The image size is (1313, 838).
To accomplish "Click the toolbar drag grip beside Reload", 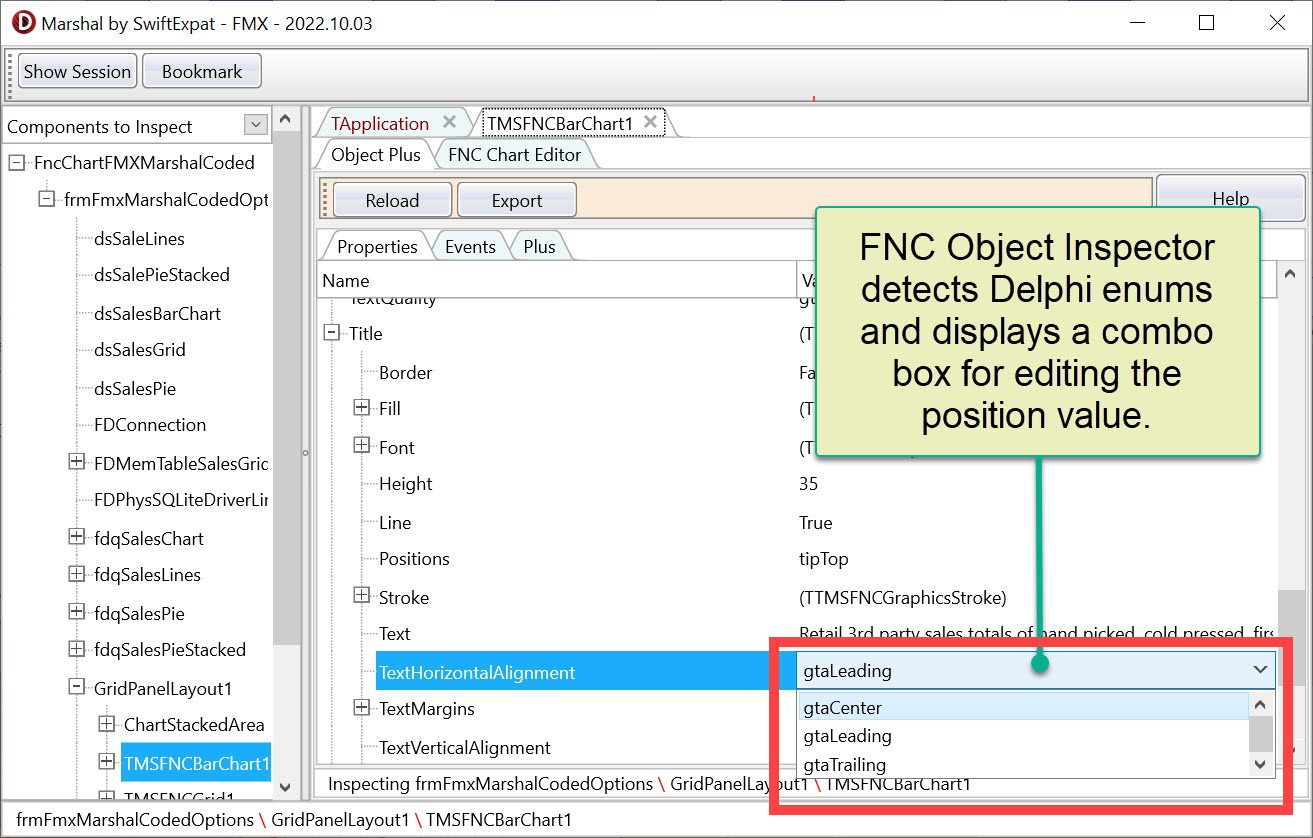I will tap(325, 199).
